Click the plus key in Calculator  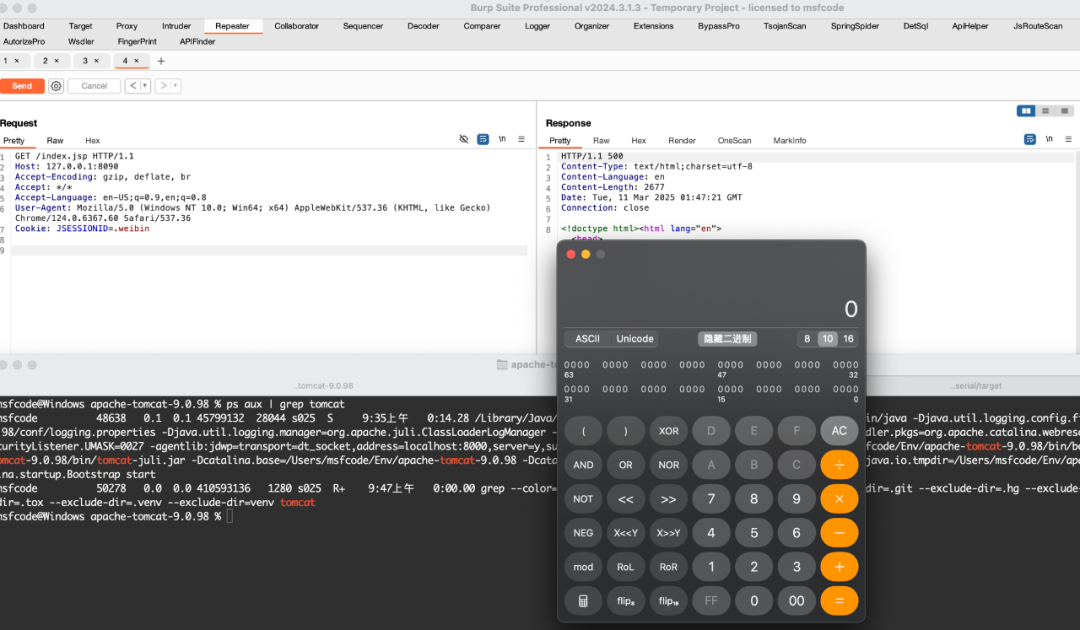click(x=839, y=567)
